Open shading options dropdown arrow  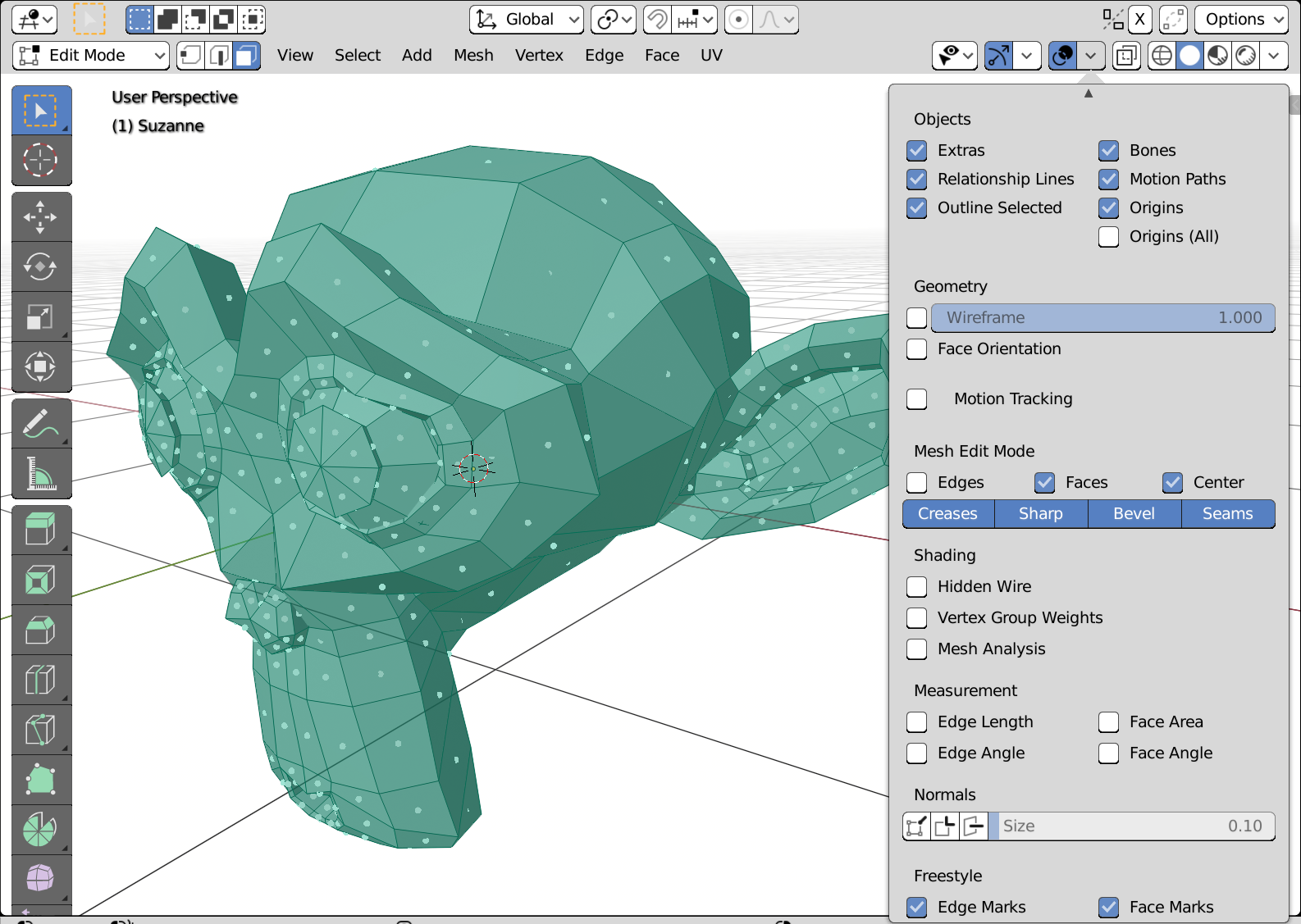pos(1273,55)
